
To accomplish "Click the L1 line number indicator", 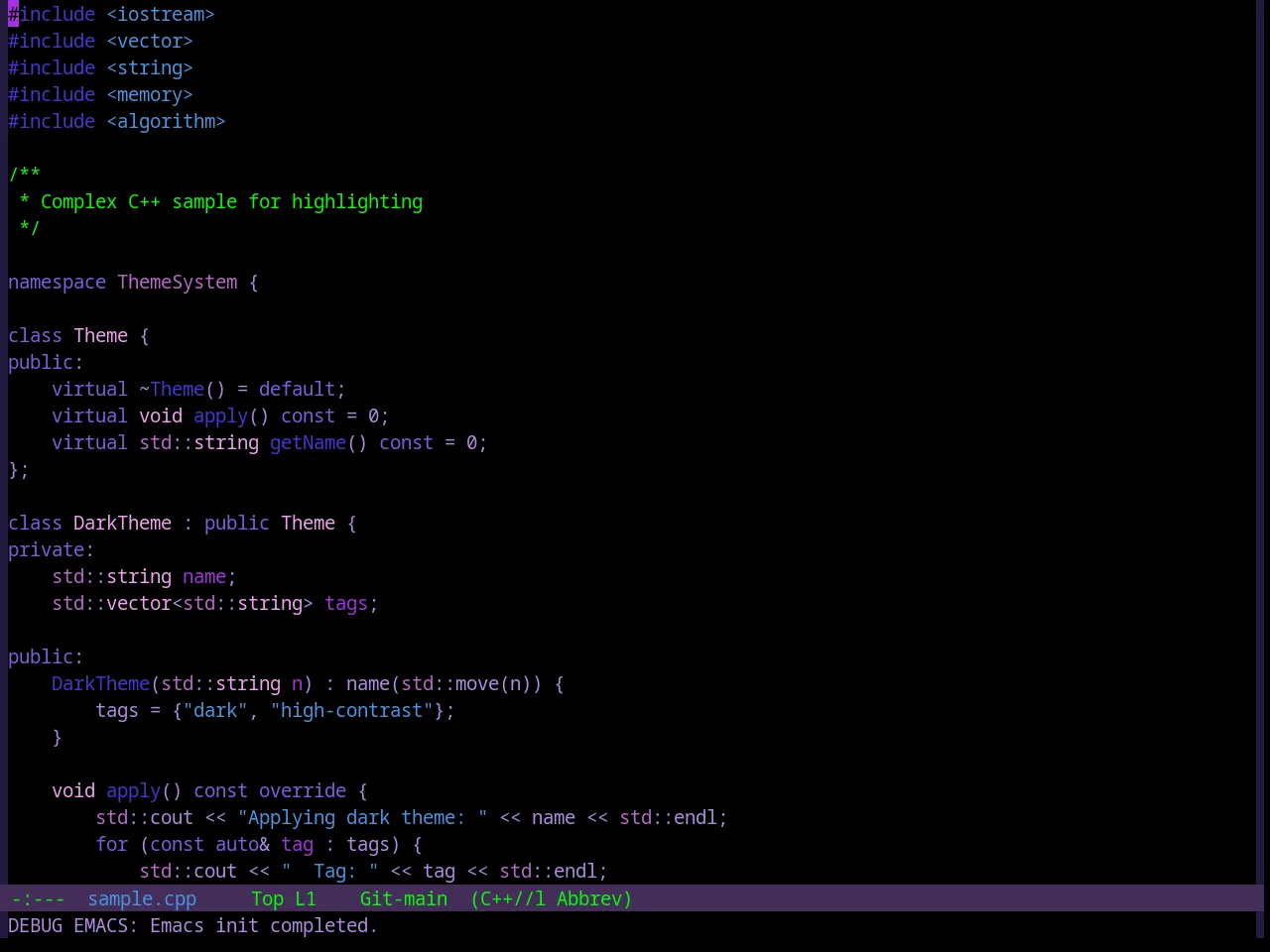I will coord(306,898).
